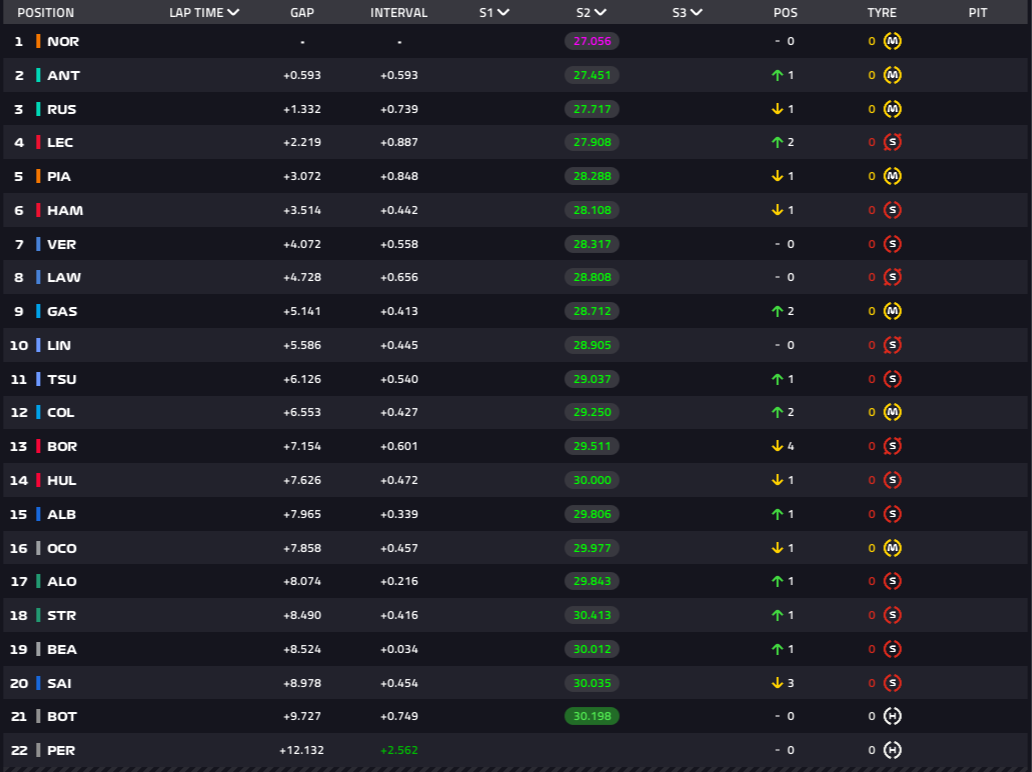Screen dimensions: 1032x772
Task: Expand the LAP TIME column dropdown
Action: tap(233, 13)
